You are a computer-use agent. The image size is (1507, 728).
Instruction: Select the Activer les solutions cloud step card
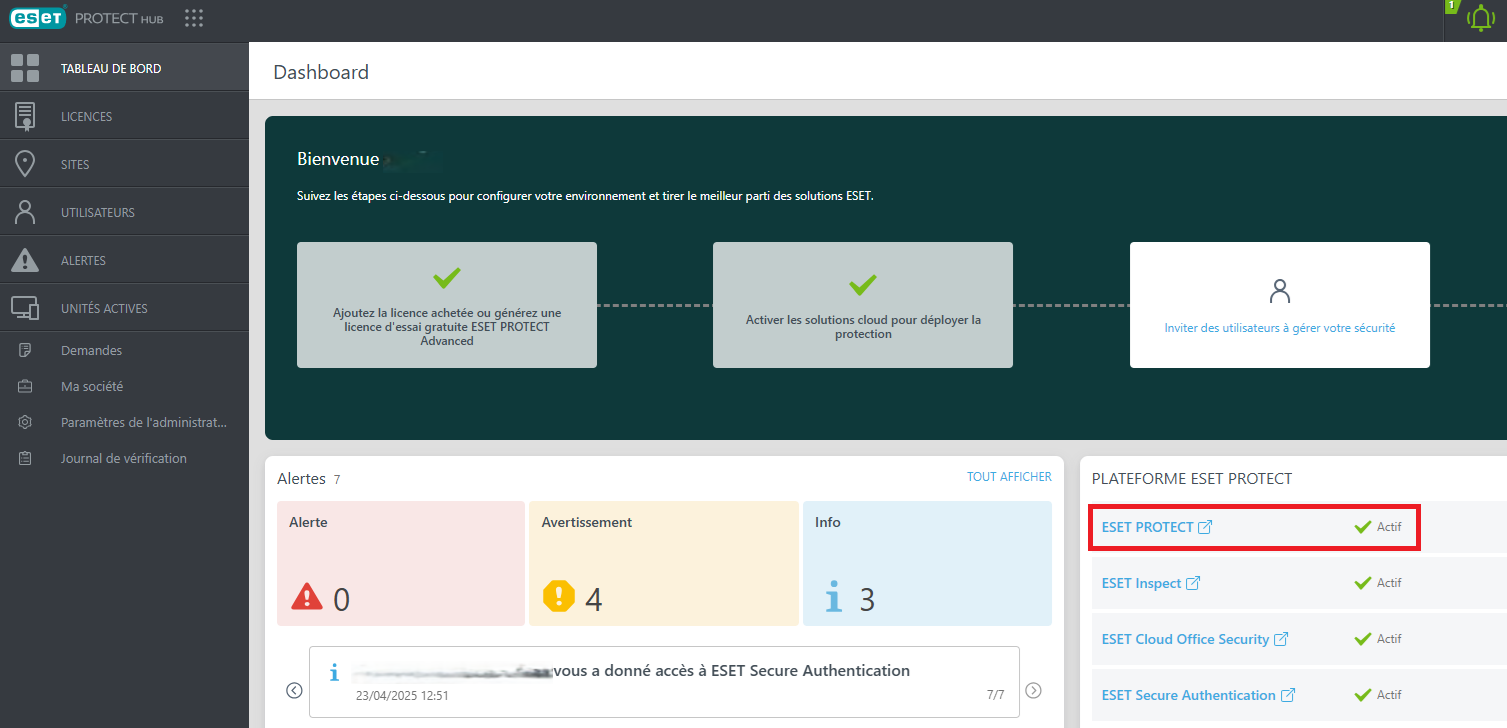tap(863, 305)
